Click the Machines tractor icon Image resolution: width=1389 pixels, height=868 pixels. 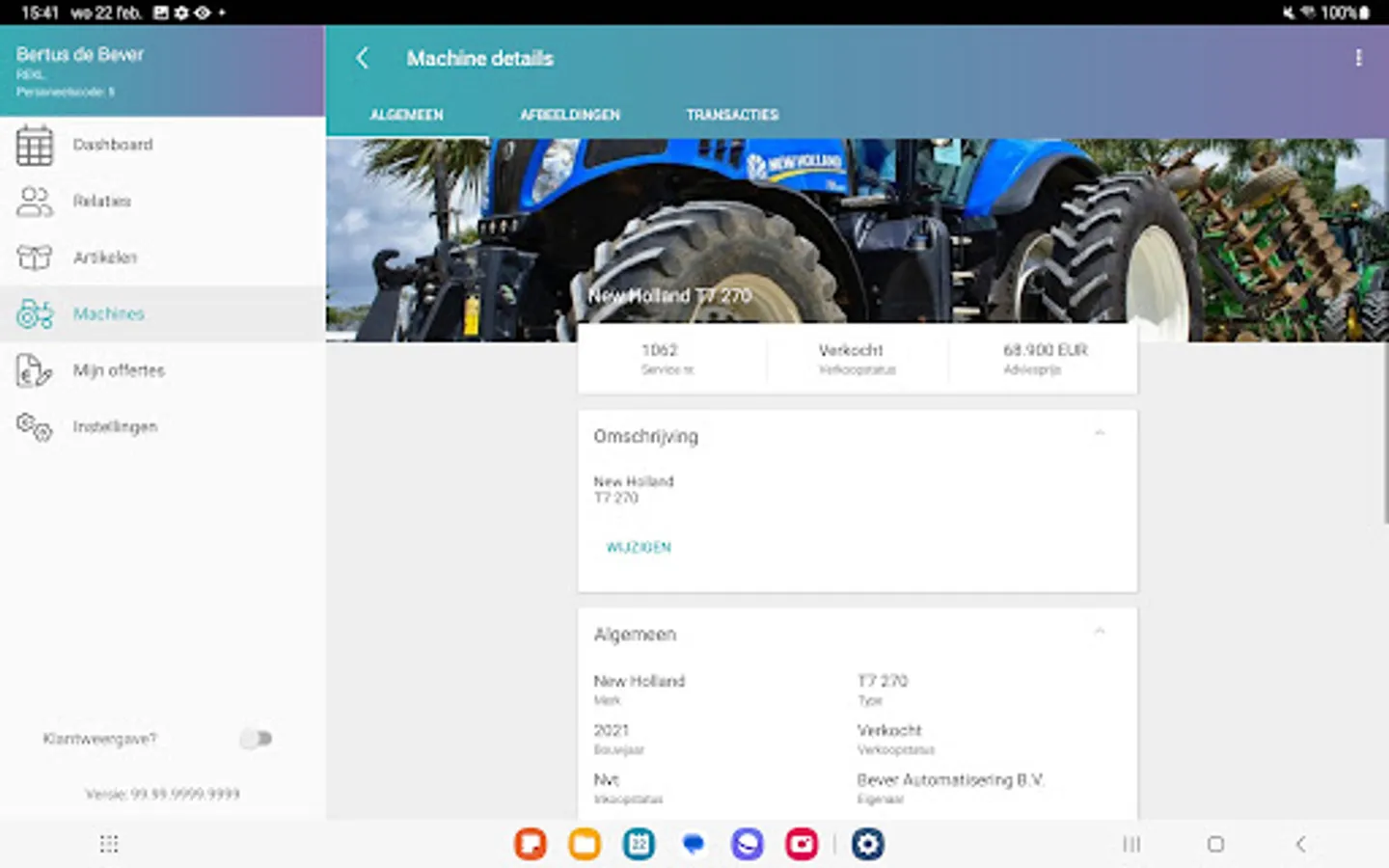coord(35,313)
